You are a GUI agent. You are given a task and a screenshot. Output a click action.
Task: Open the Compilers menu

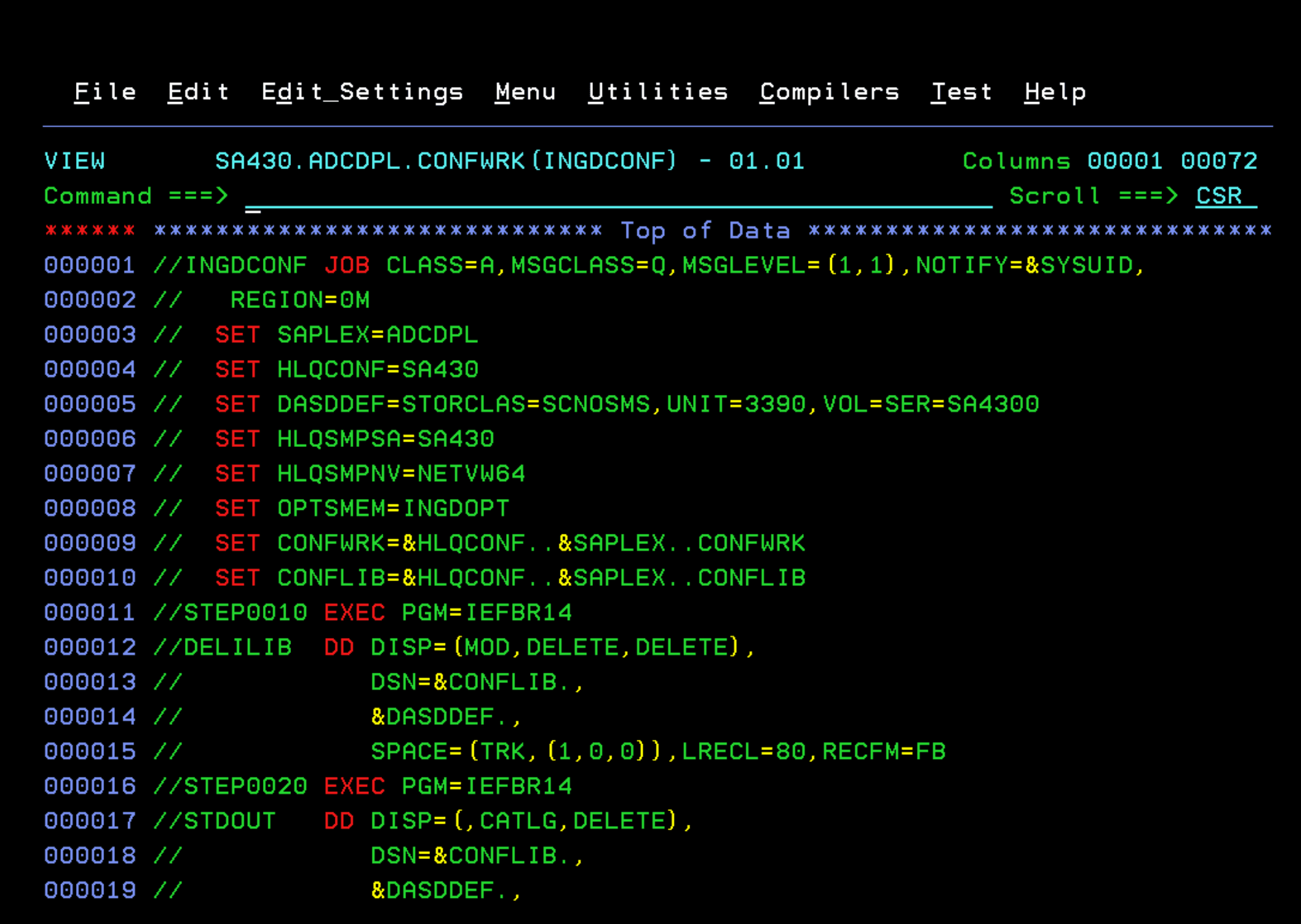tap(829, 92)
